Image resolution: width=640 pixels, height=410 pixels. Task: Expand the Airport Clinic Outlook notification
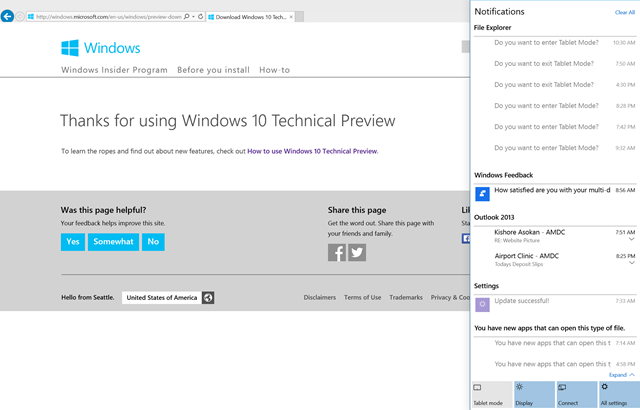point(631,263)
